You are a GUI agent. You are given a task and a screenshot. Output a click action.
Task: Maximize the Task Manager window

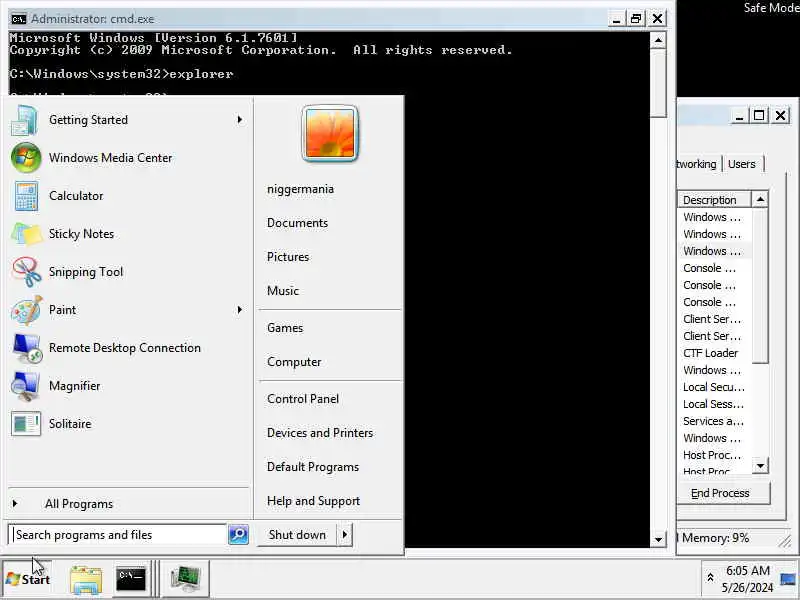[759, 116]
